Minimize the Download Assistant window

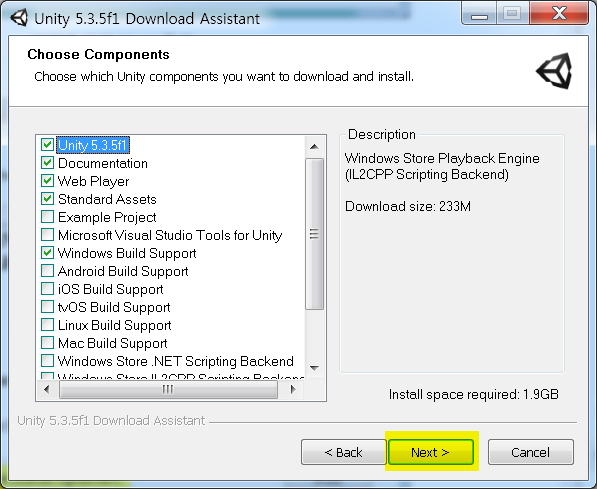[x=479, y=14]
